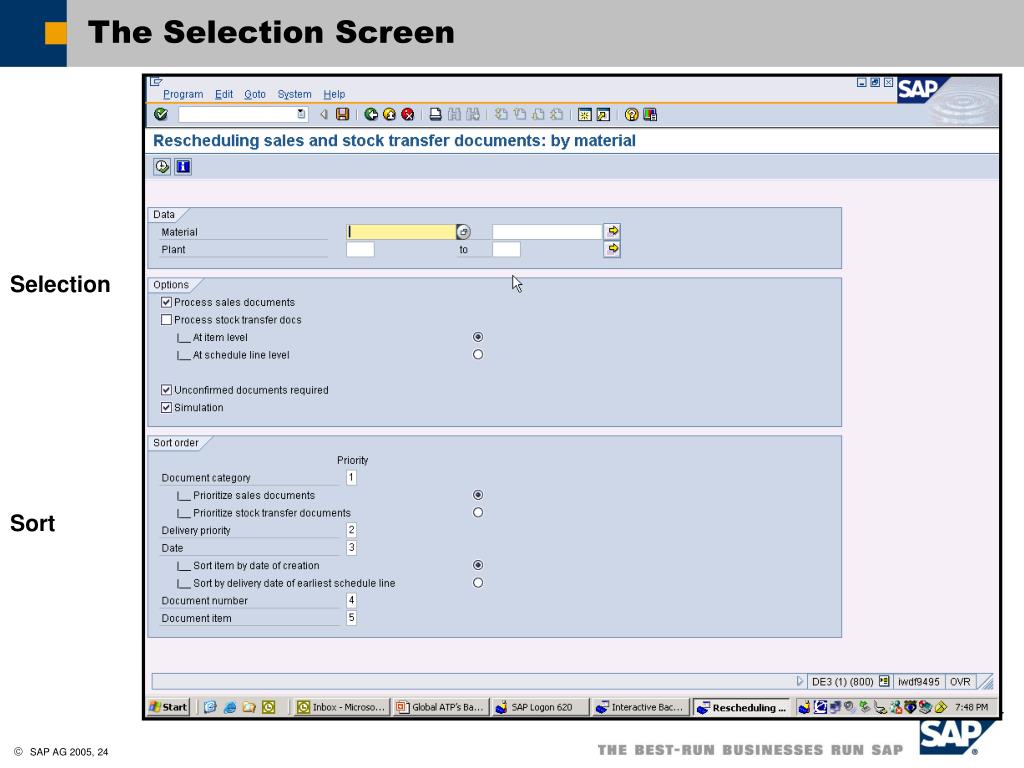
Task: Collapse command field with left triangle icon
Action: click(x=323, y=114)
